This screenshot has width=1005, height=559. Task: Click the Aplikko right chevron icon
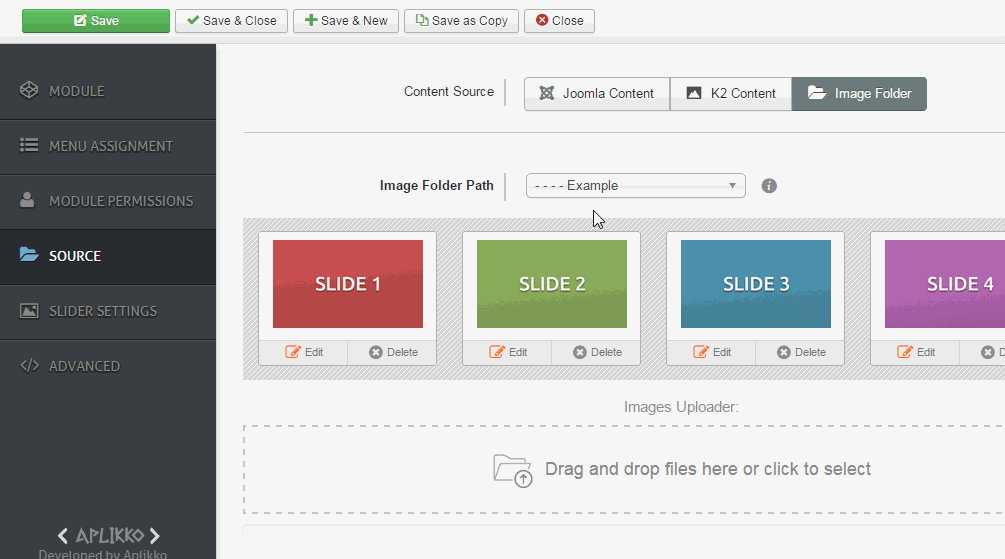(x=155, y=536)
